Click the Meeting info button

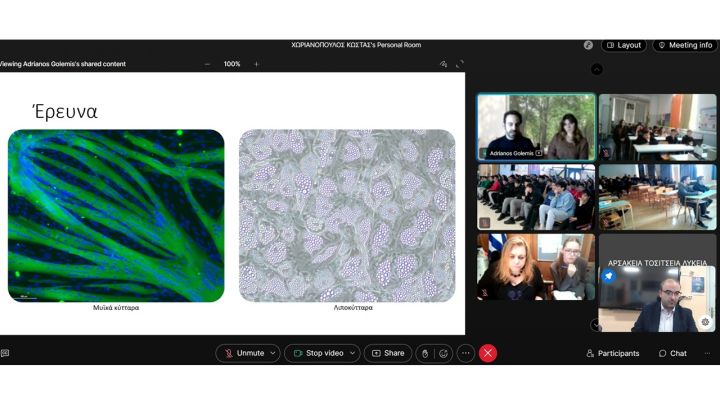pos(685,45)
